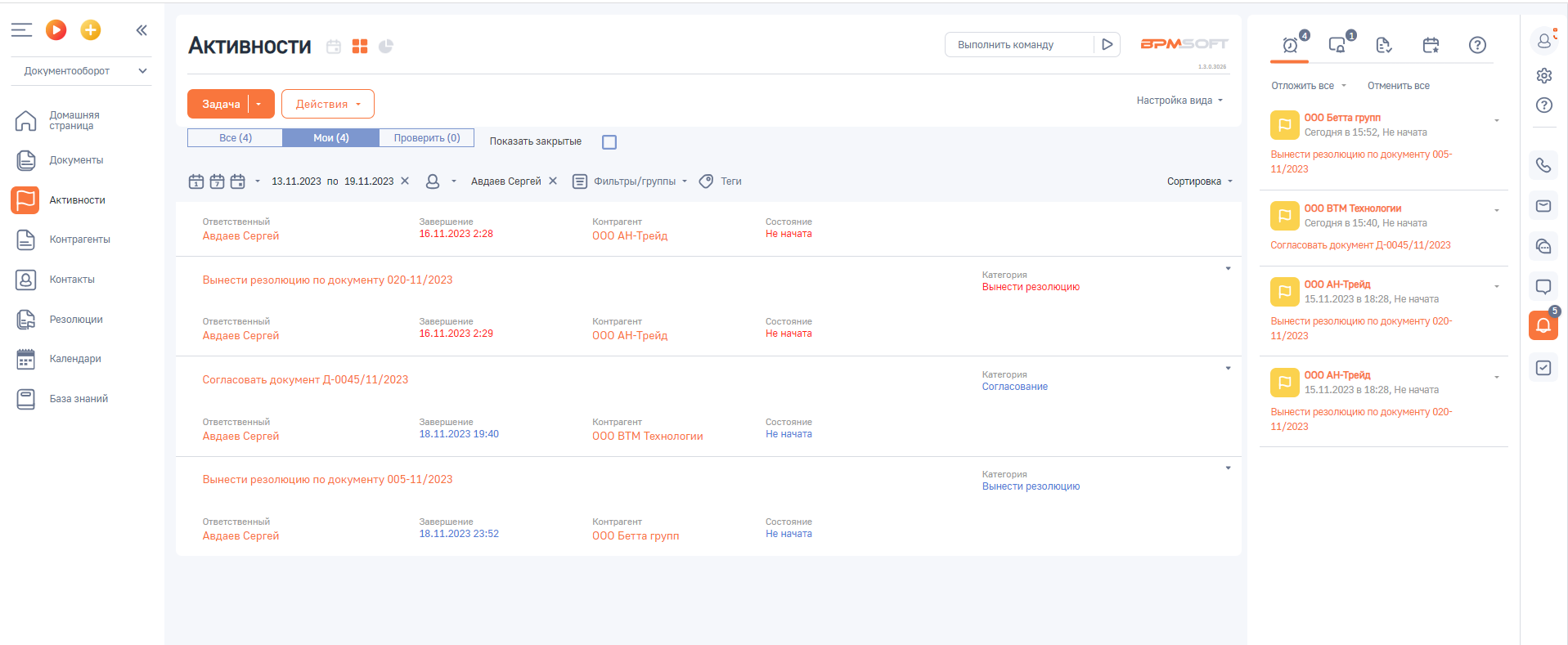Open contractor ООО ВТМ Технологии in the list
This screenshot has width=1568, height=645.
(x=648, y=437)
